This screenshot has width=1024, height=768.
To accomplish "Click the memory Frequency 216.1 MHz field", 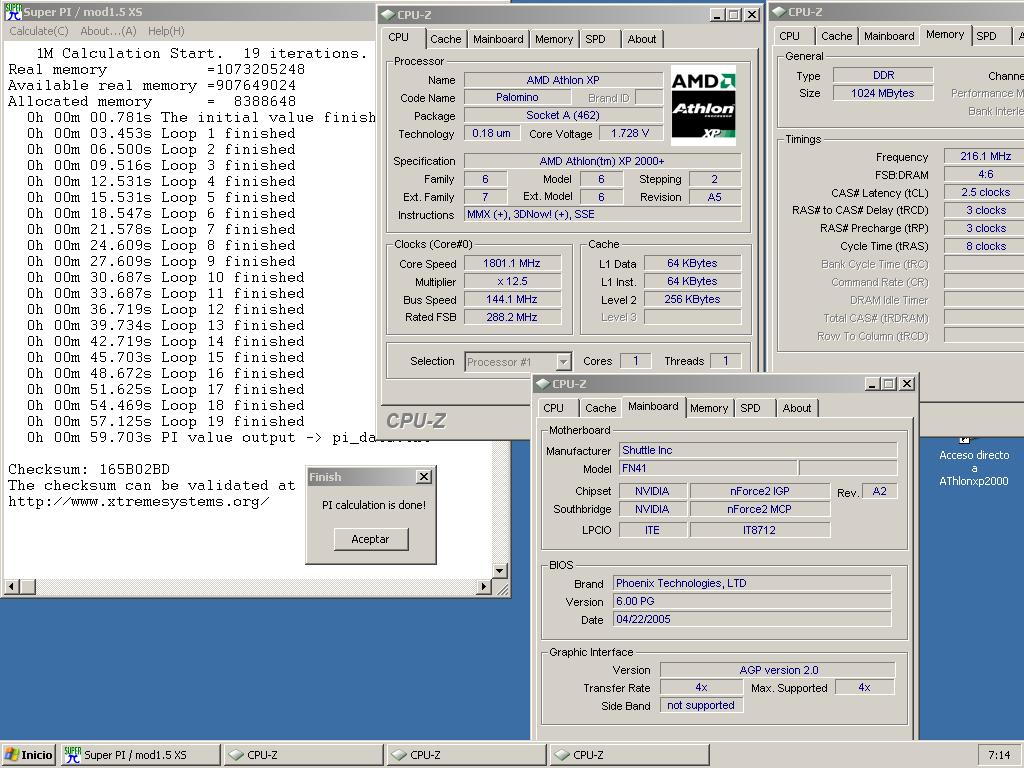I will (984, 156).
